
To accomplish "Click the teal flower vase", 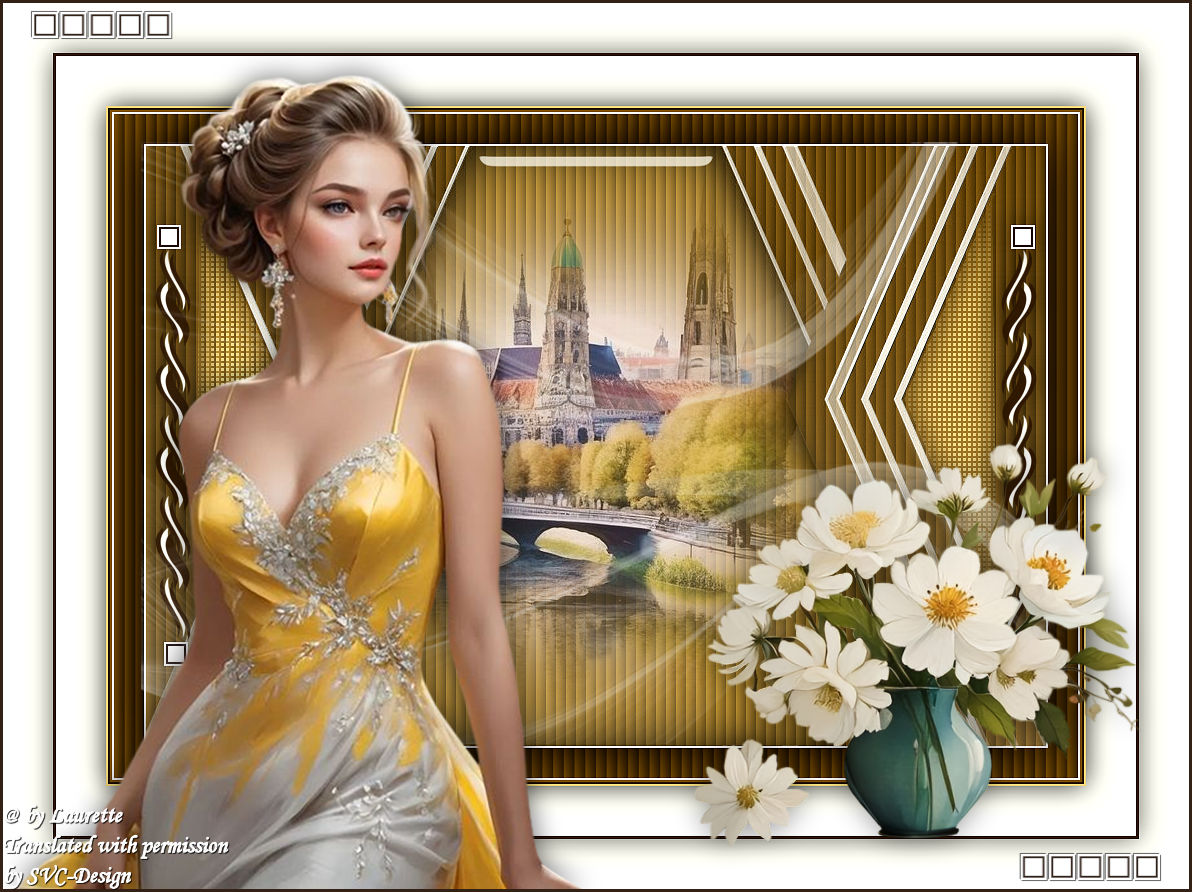I will 918,760.
